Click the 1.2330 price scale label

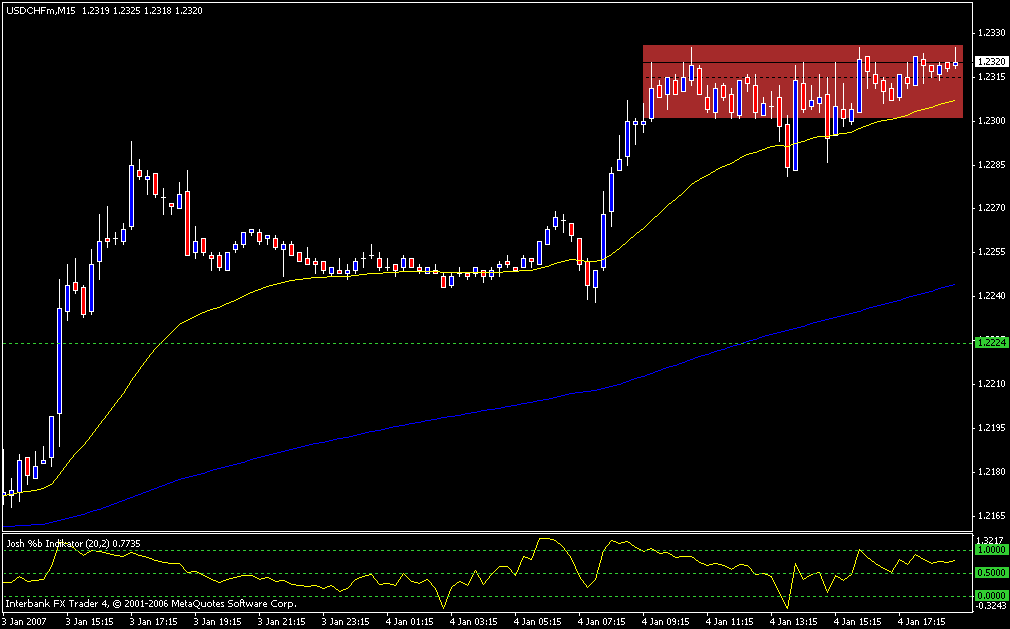click(x=990, y=33)
